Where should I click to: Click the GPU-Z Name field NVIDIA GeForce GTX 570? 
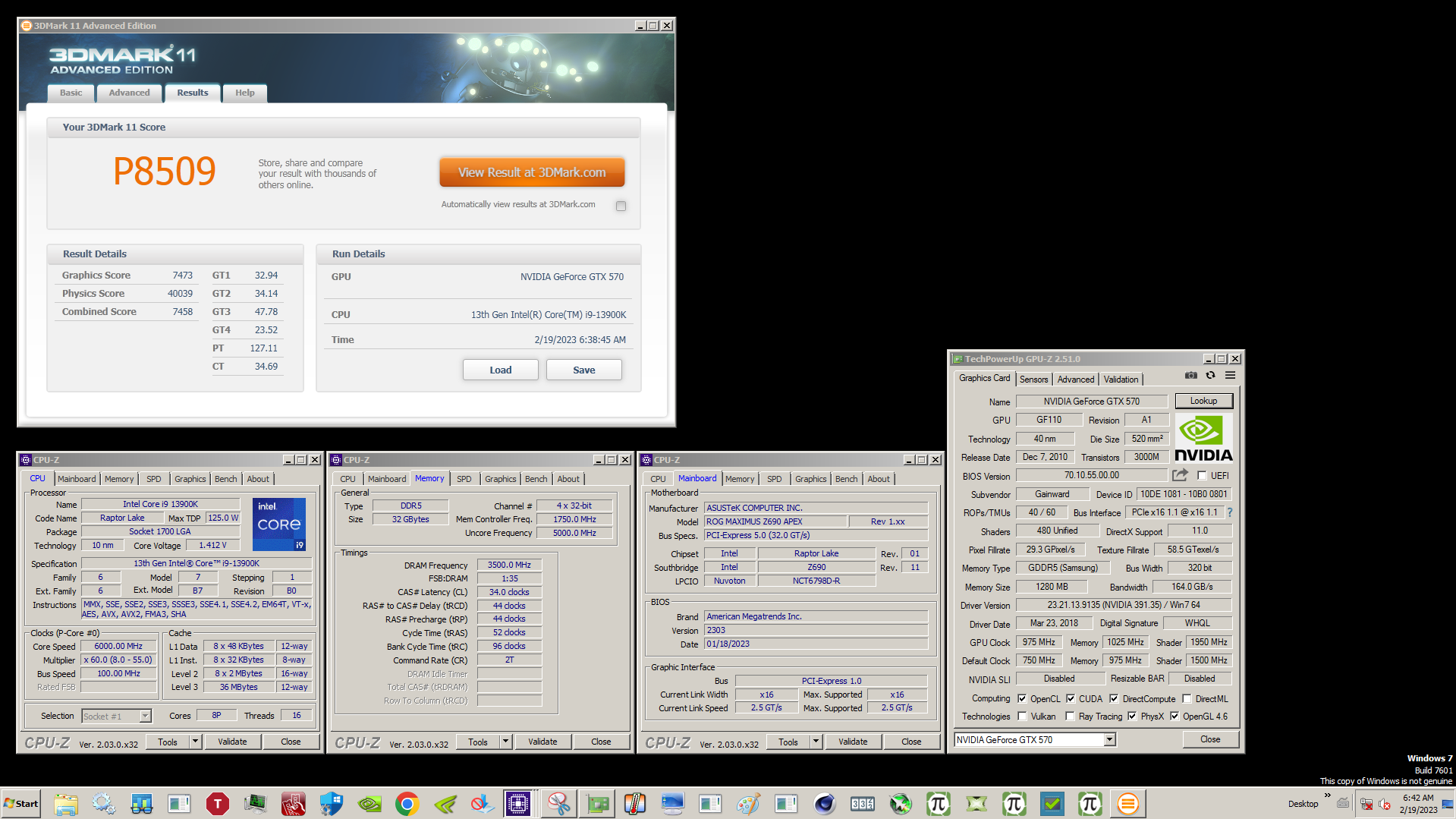1091,402
